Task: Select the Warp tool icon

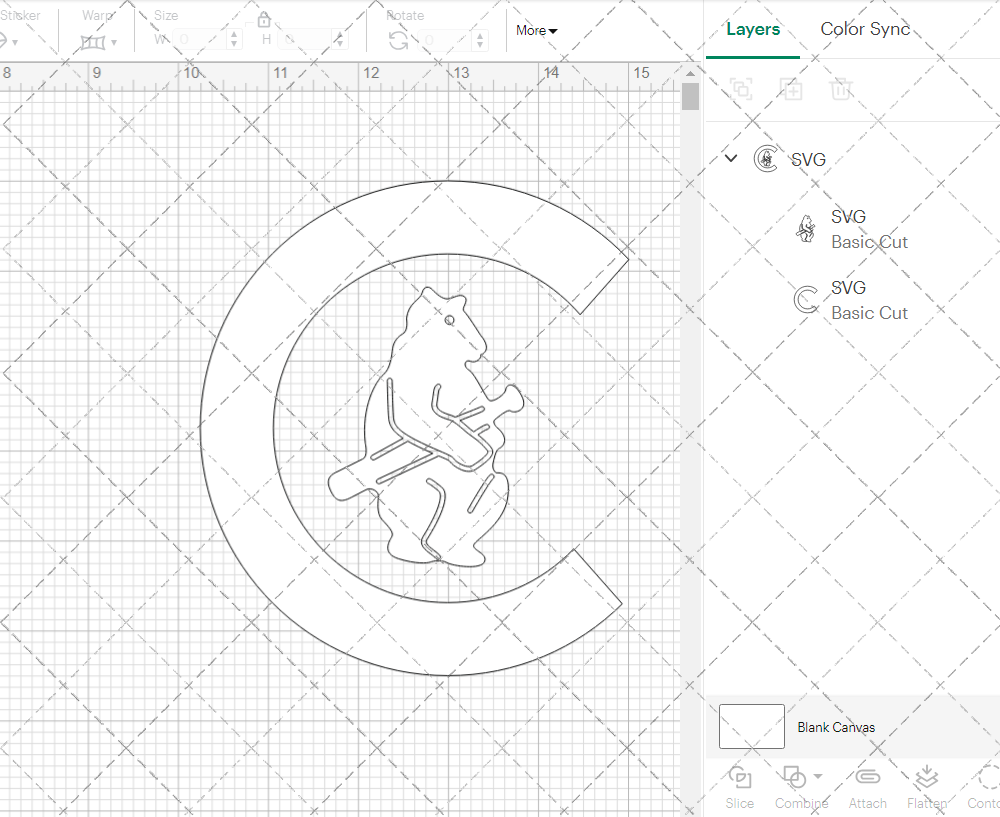Action: 91,41
